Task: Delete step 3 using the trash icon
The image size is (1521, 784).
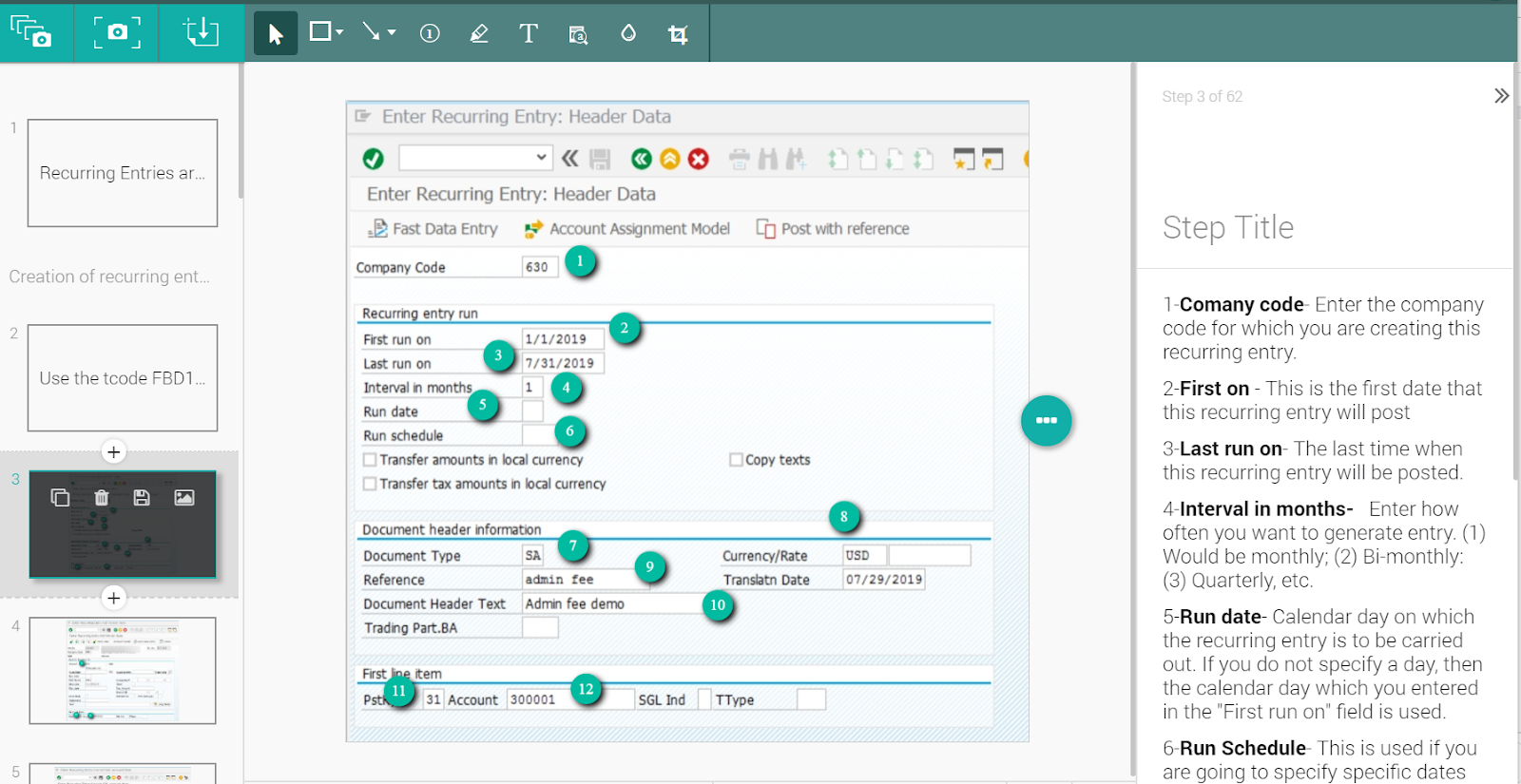Action: 102,498
